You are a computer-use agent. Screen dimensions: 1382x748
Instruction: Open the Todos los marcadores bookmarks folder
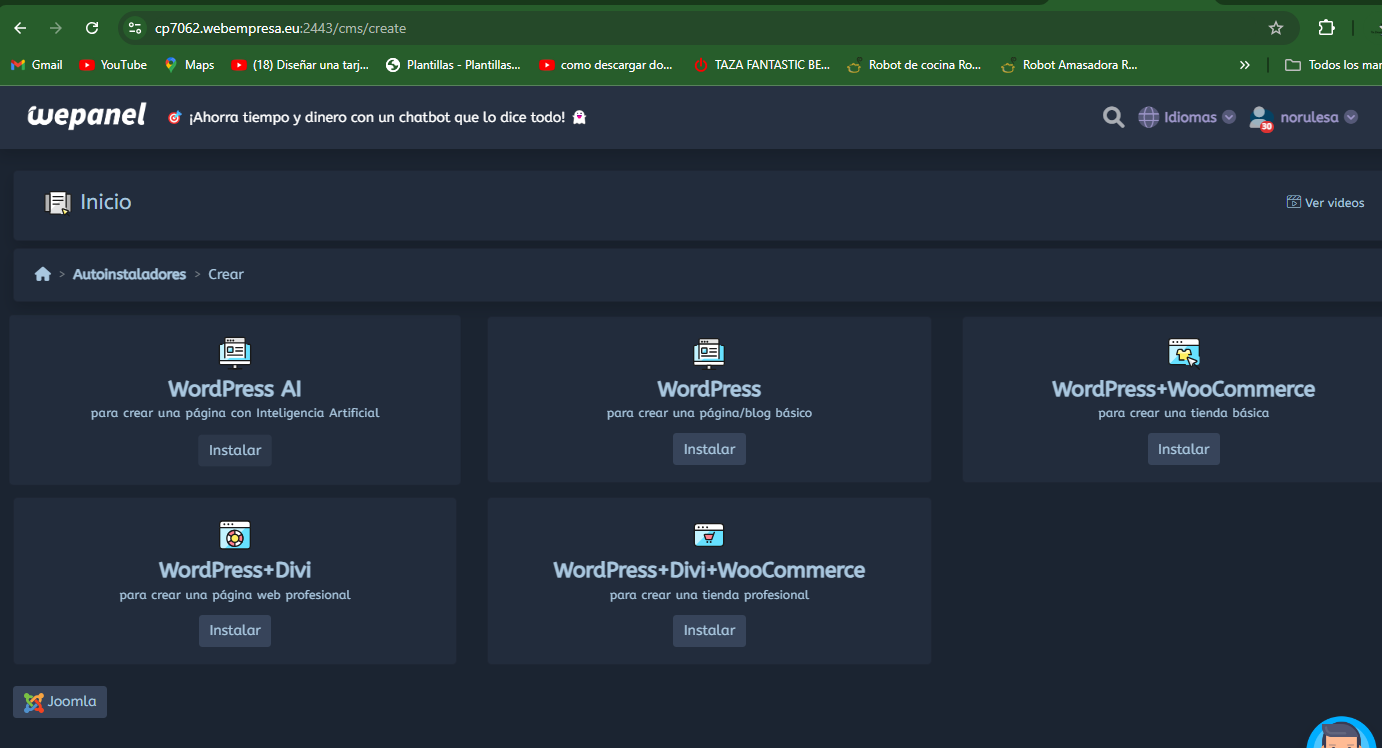click(1332, 65)
